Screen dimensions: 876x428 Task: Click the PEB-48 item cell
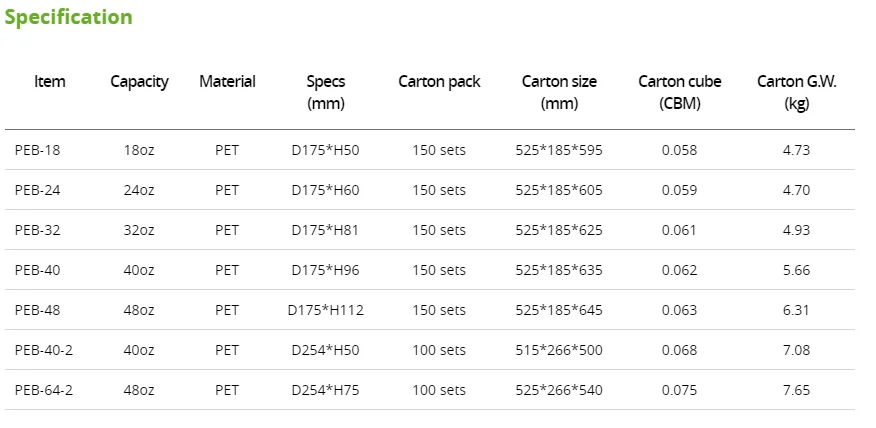point(37,310)
